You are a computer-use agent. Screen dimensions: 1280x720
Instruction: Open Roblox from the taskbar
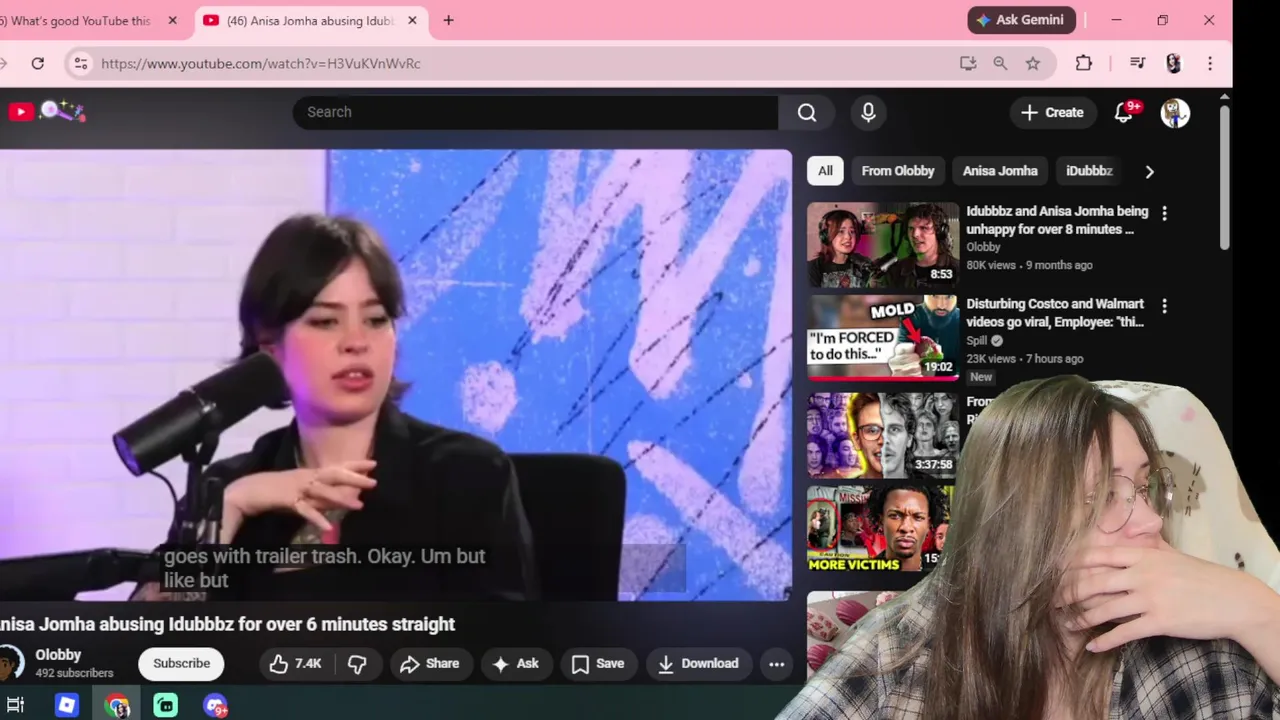point(66,706)
